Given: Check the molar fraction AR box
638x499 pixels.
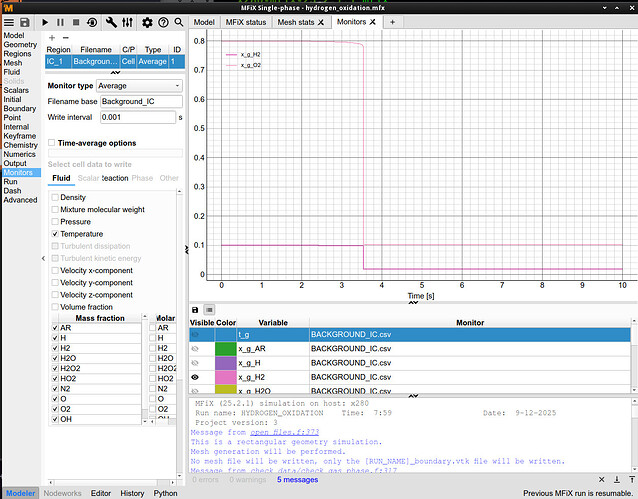Looking at the screenshot, I should pos(153,328).
